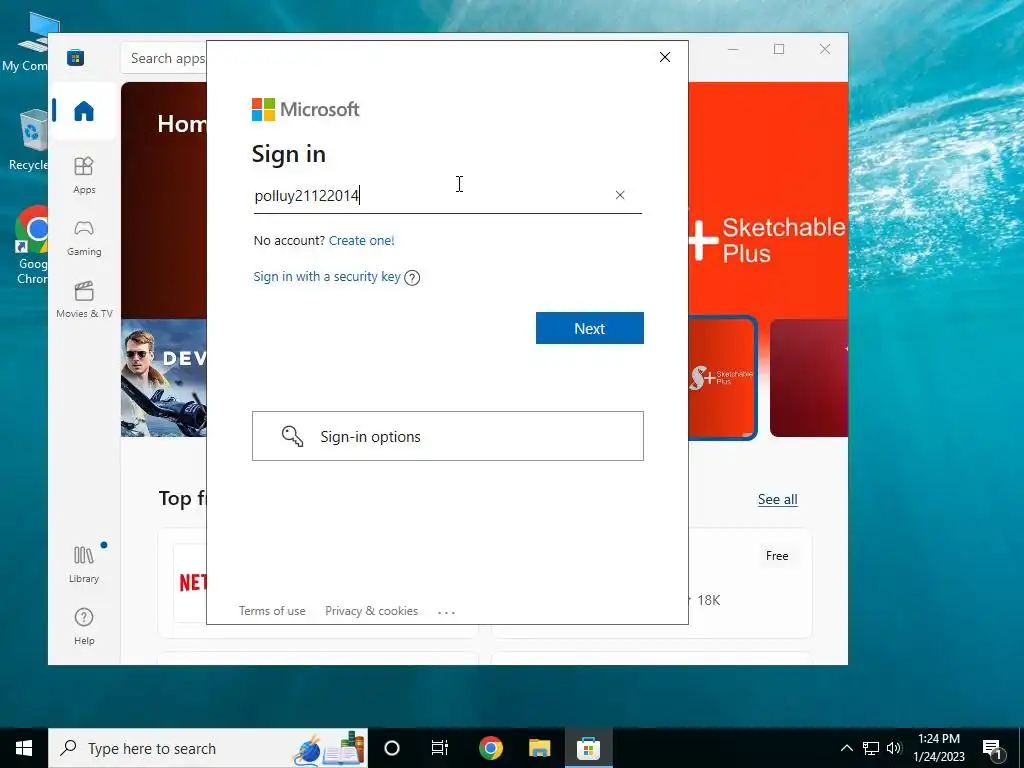Minimize the Microsoft Store window
Viewport: 1024px width, 768px height.
click(733, 50)
